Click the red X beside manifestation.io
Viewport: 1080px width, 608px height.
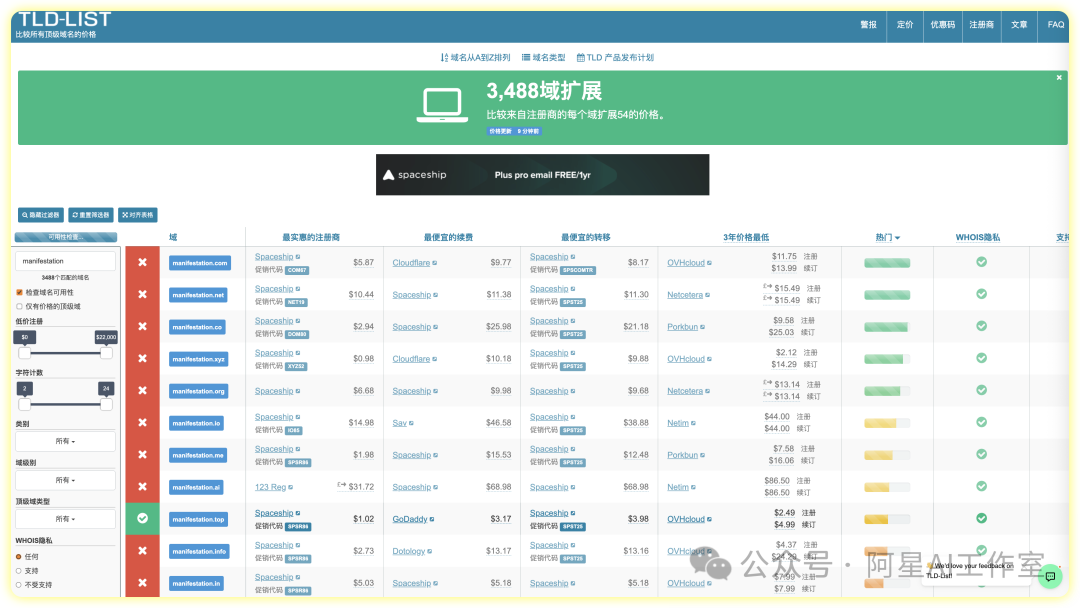(143, 422)
